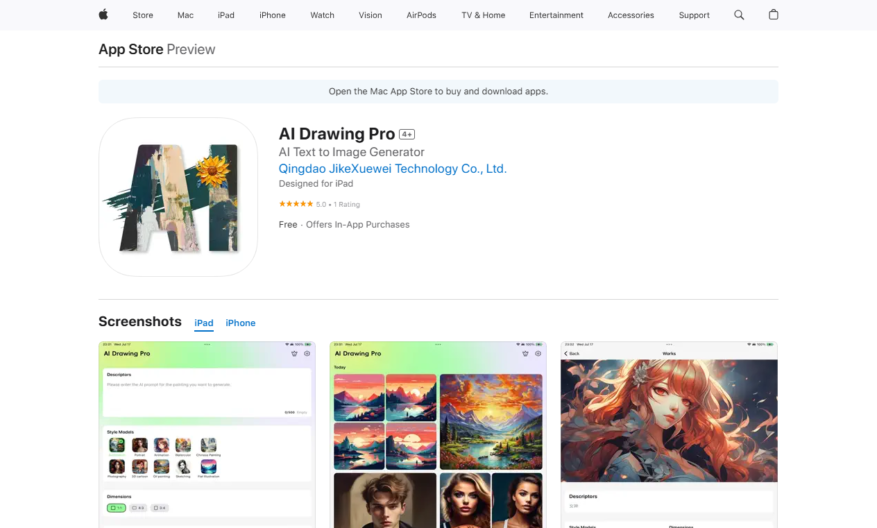View the first screenshot with Descriptors form
Viewport: 877px width, 528px height.
click(207, 435)
